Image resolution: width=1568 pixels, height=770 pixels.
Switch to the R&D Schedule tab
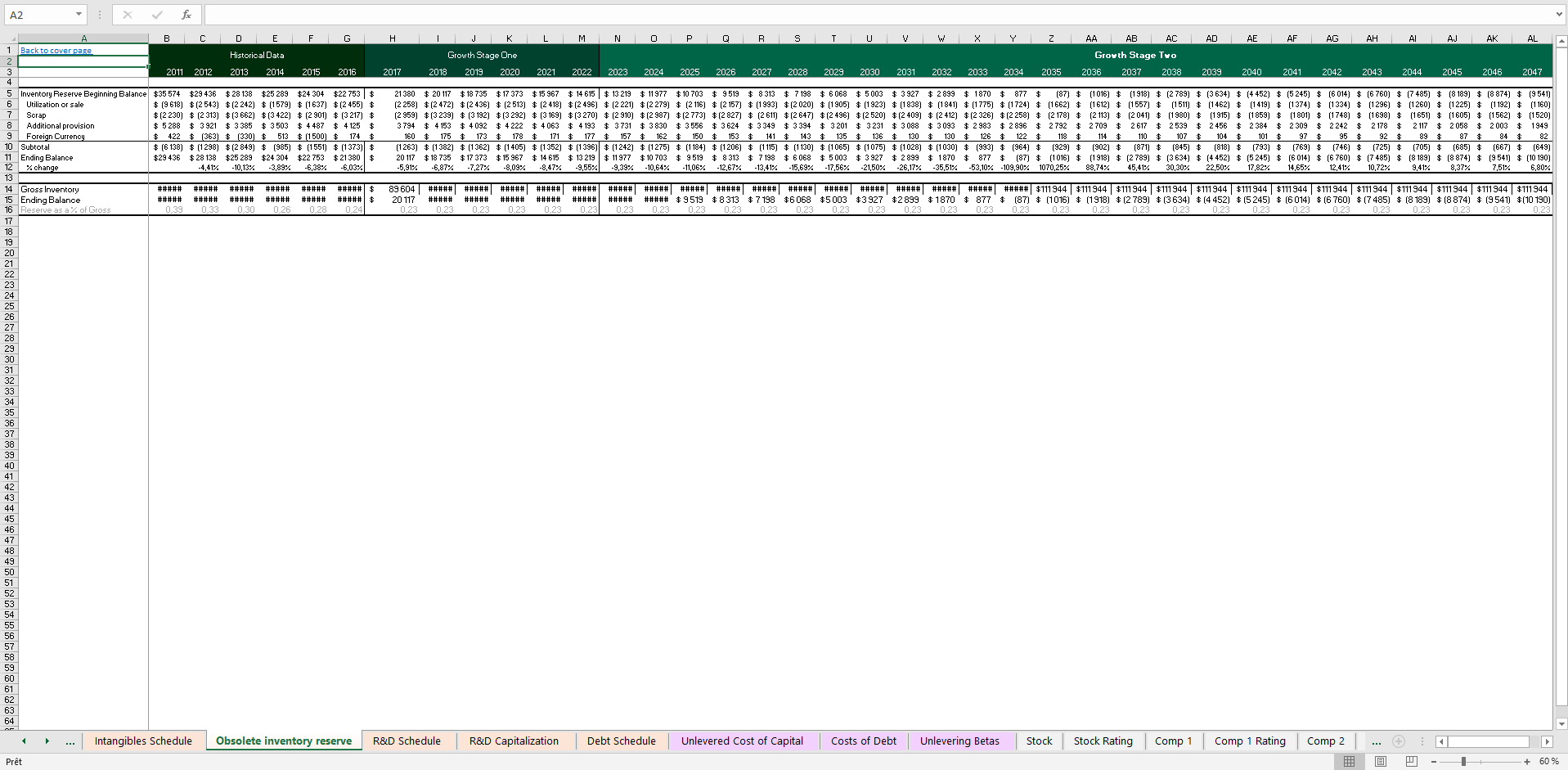click(x=407, y=741)
